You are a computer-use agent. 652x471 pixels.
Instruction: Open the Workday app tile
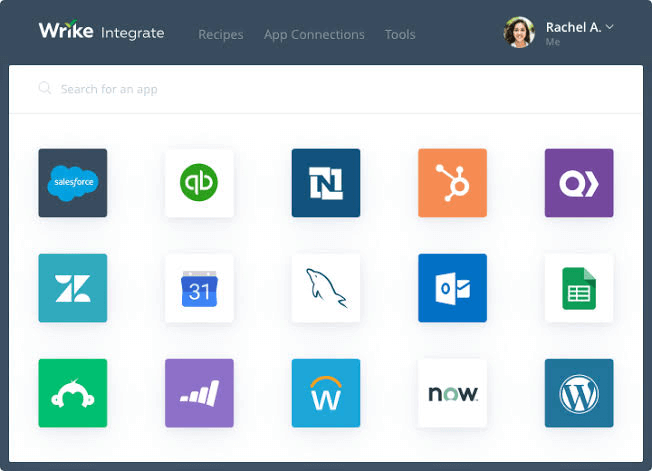point(326,393)
